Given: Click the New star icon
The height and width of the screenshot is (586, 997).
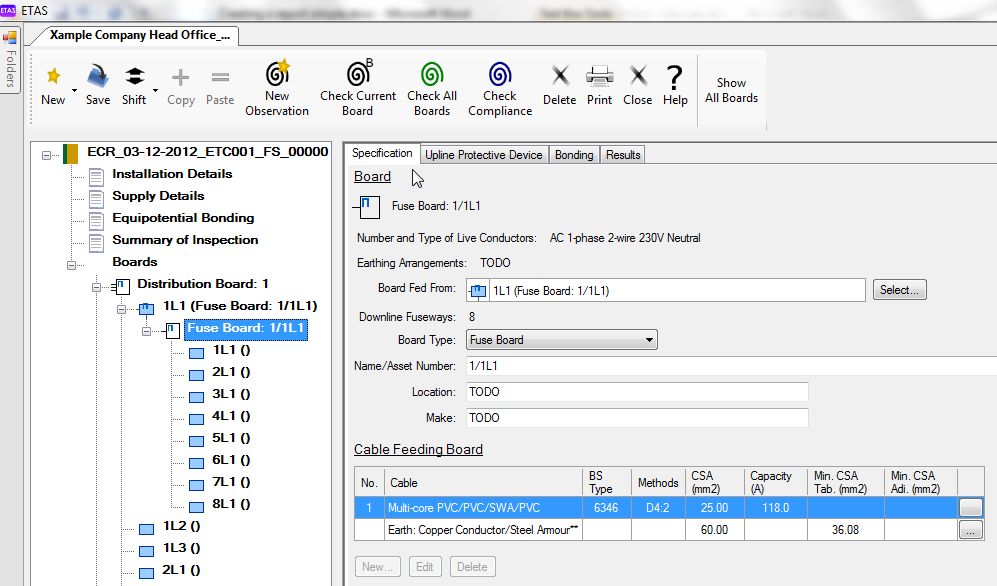Looking at the screenshot, I should (x=53, y=76).
